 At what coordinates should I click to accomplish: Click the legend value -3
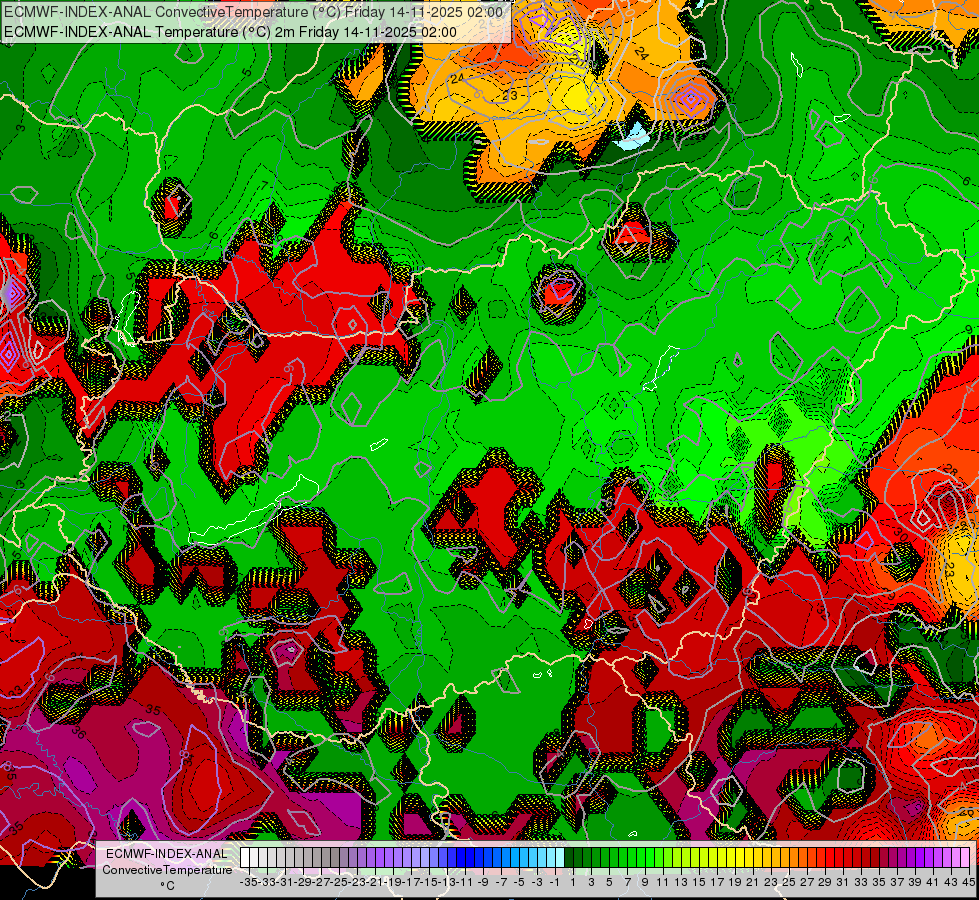(x=537, y=883)
